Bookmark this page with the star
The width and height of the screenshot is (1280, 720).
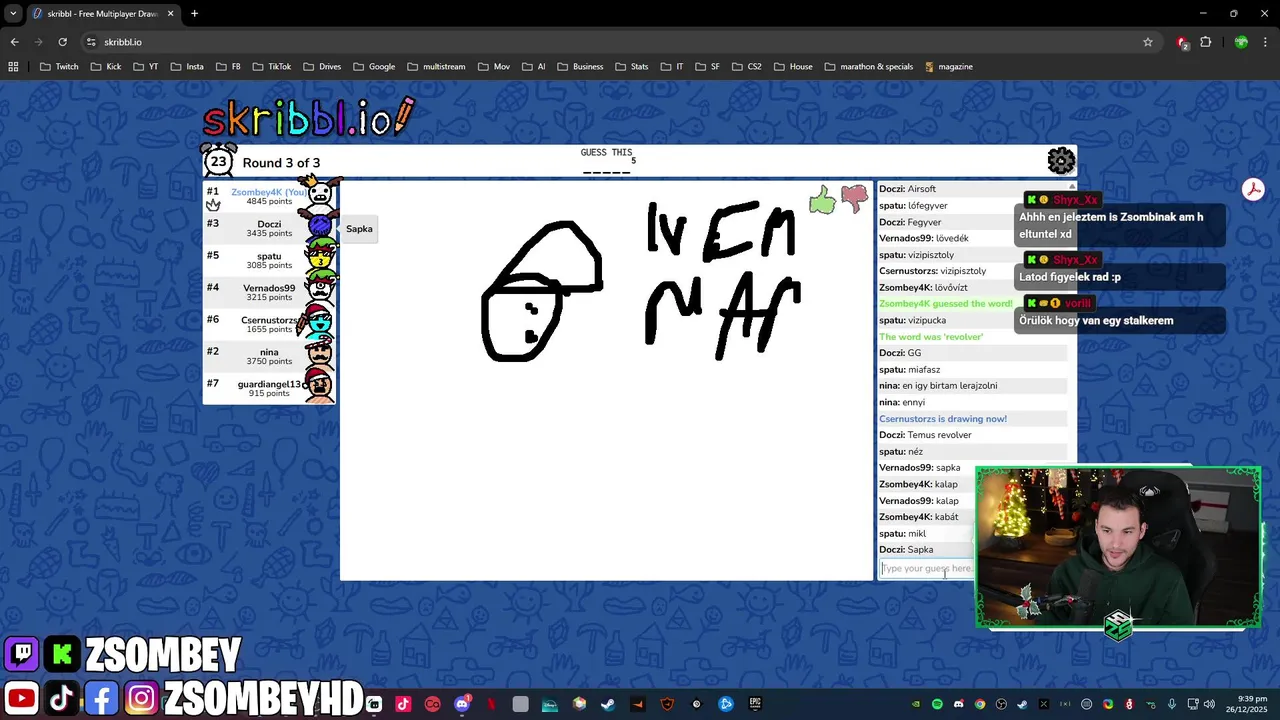tap(1148, 42)
